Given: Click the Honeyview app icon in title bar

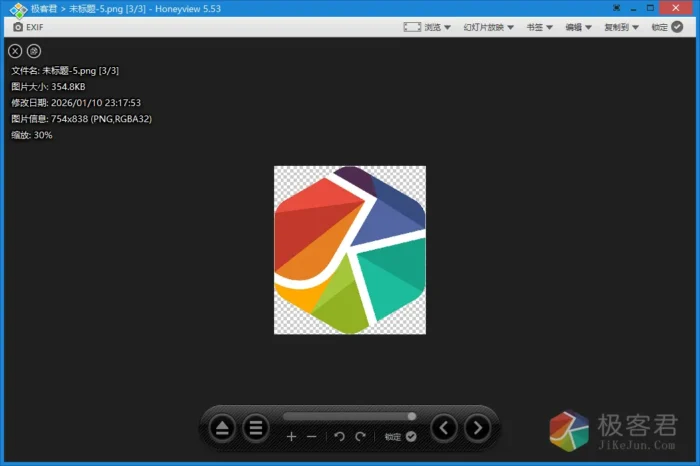Looking at the screenshot, I should click(17, 8).
